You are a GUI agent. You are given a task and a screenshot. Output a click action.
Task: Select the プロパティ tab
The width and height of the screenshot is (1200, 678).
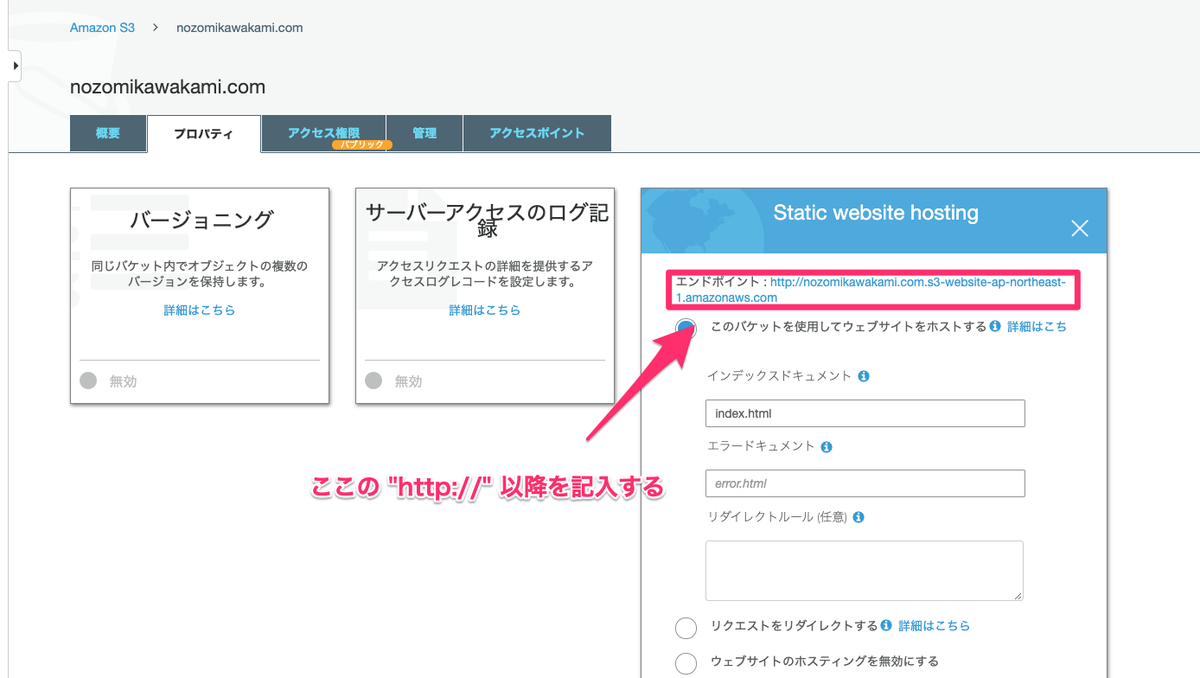(204, 133)
